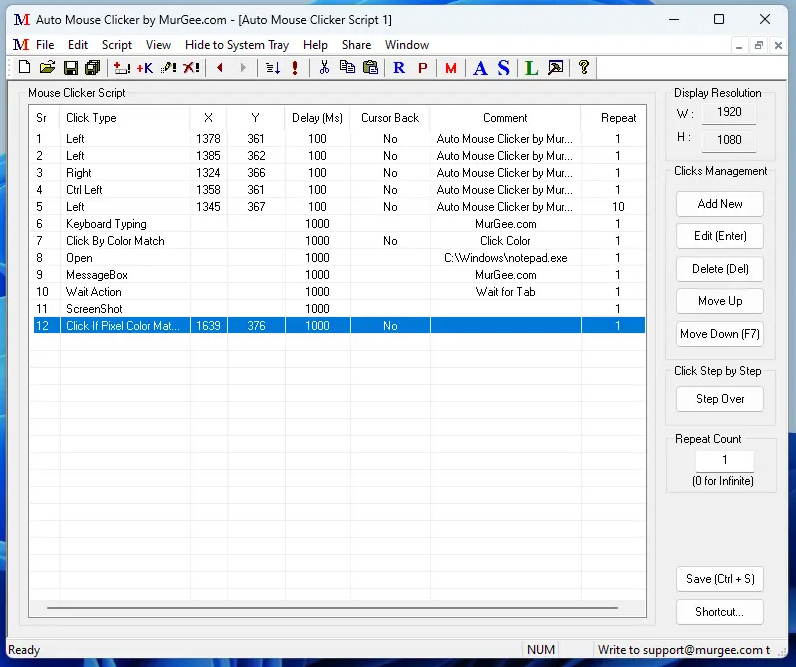The width and height of the screenshot is (796, 667).
Task: Click the Move Down (F7) button
Action: [720, 334]
